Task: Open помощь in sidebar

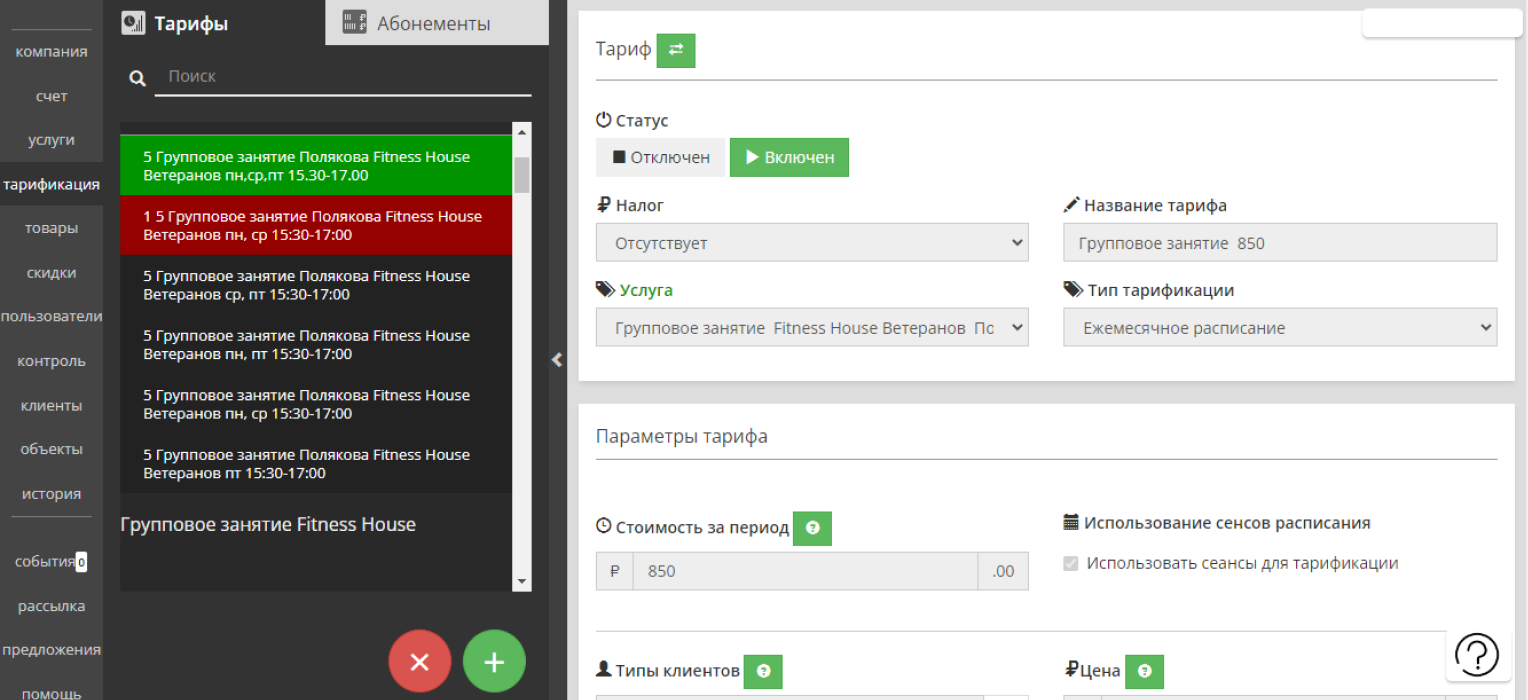Action: [52, 692]
